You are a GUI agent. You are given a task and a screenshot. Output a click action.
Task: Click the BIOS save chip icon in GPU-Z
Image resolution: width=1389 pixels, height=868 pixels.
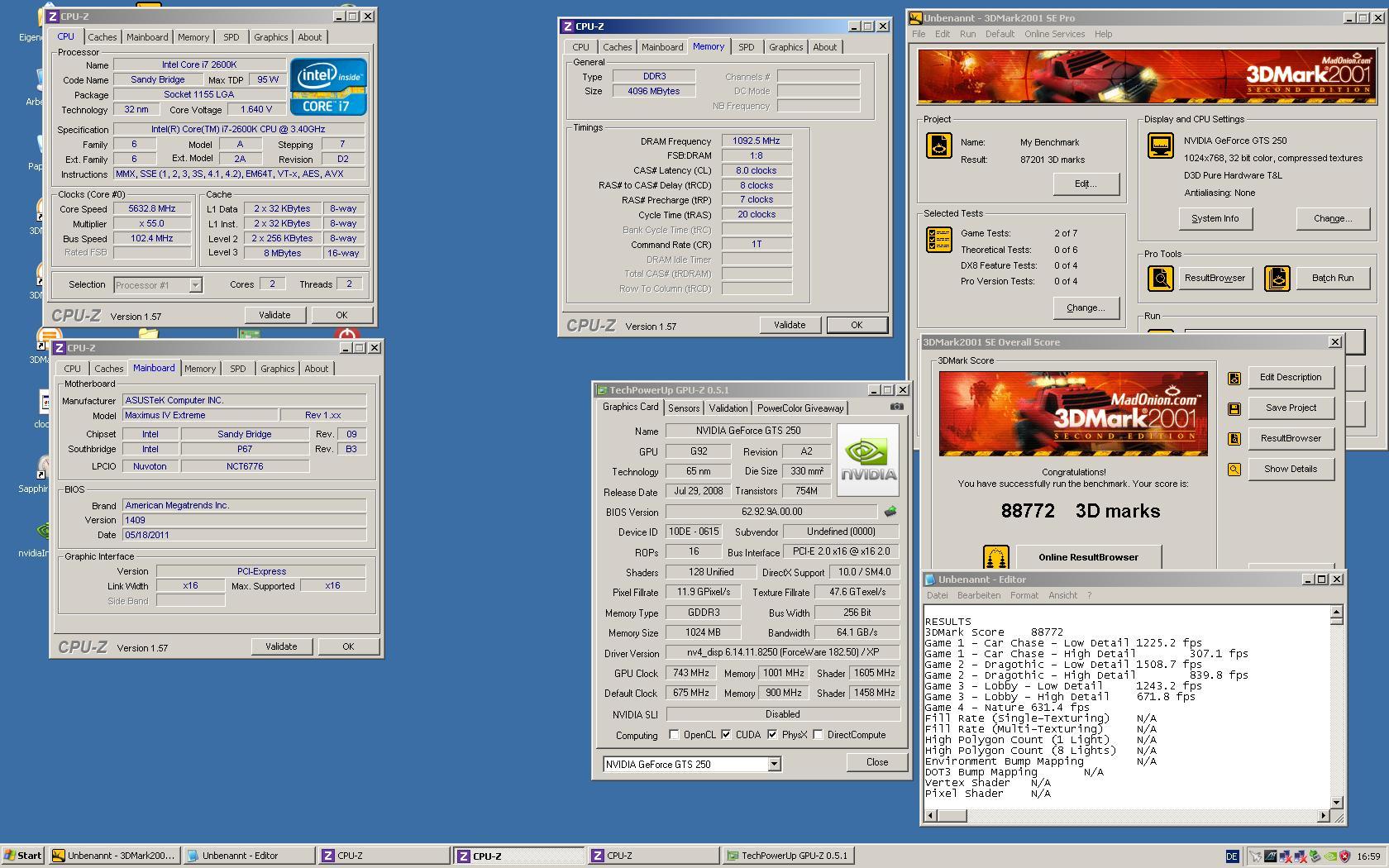890,512
